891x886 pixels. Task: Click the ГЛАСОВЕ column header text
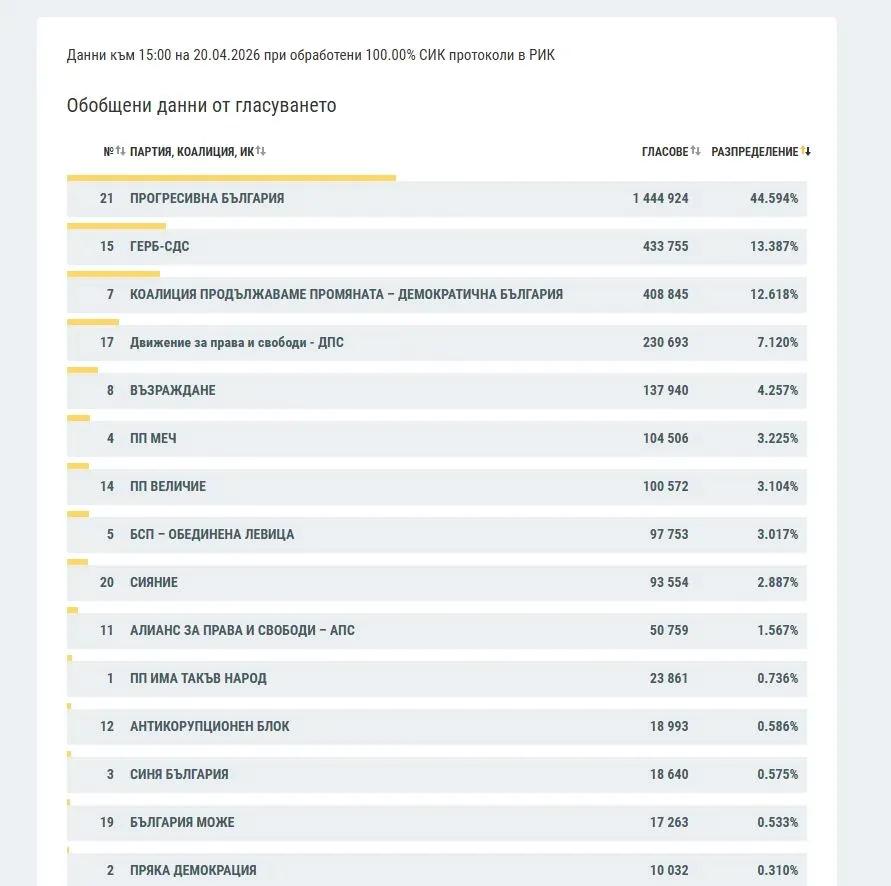tap(664, 152)
